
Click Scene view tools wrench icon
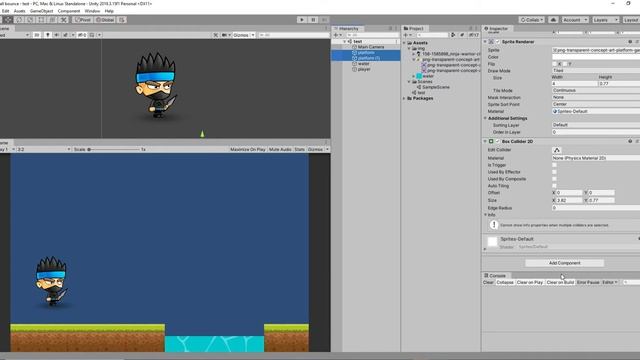click(216, 35)
